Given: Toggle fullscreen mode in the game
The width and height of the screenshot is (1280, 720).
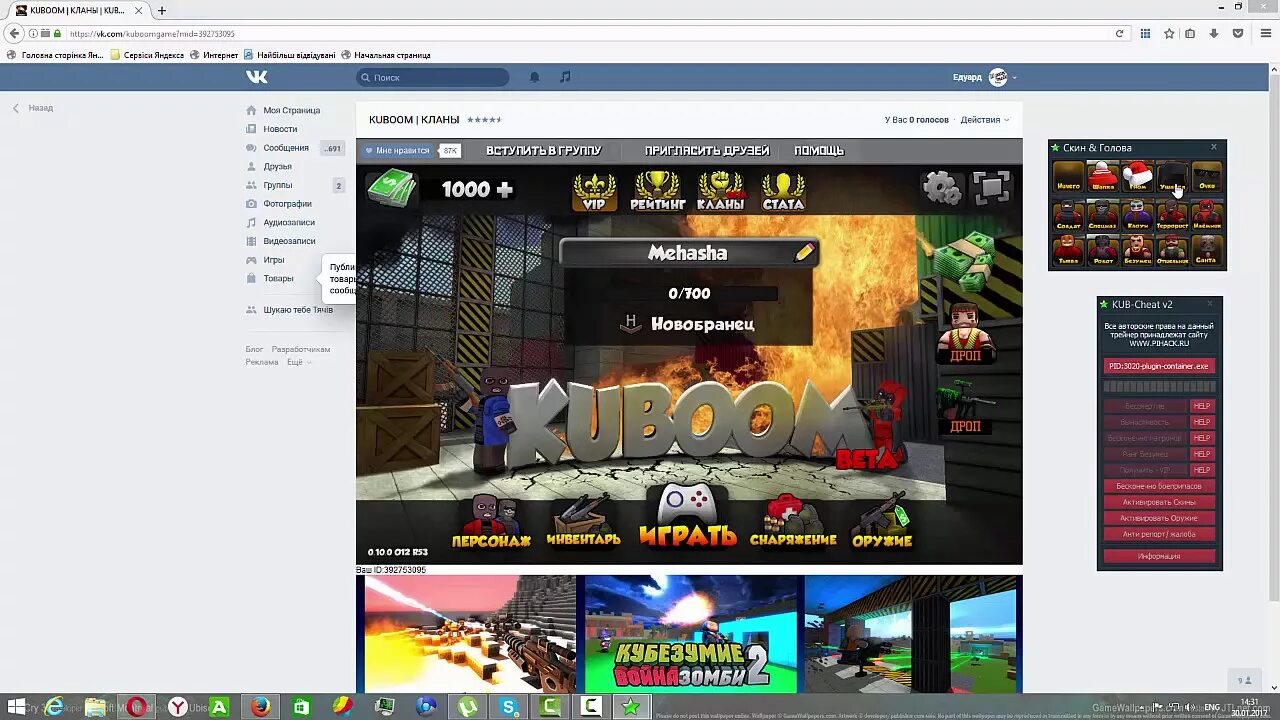Looking at the screenshot, I should [991, 188].
